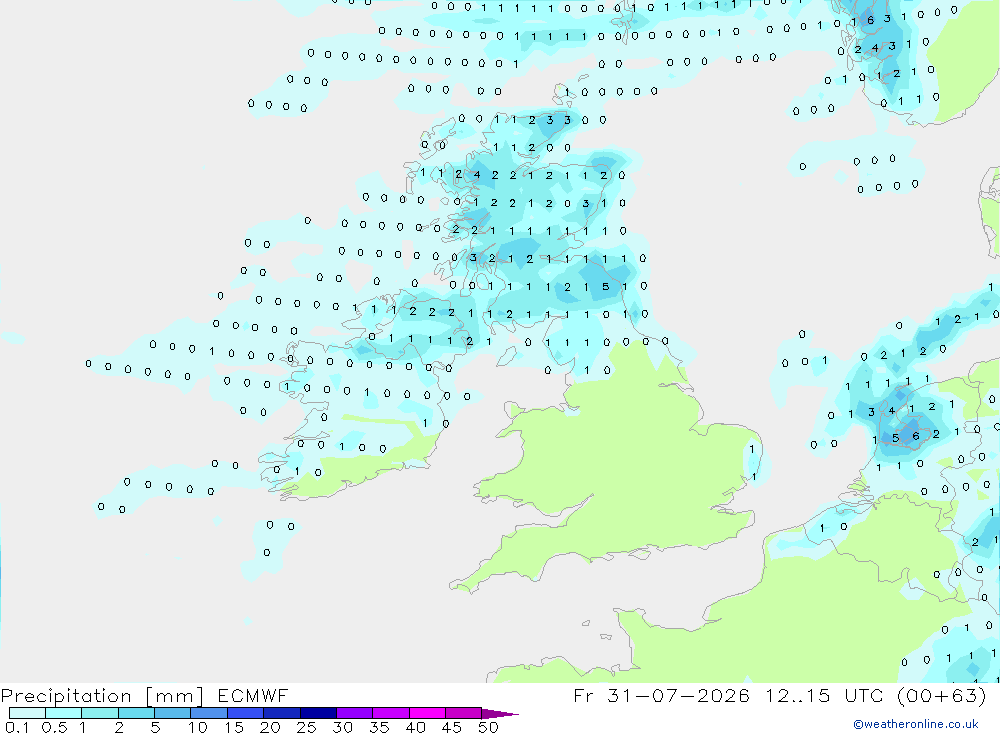Click the '6' value beside '3' near Norway
1000x733 pixels.
(871, 20)
